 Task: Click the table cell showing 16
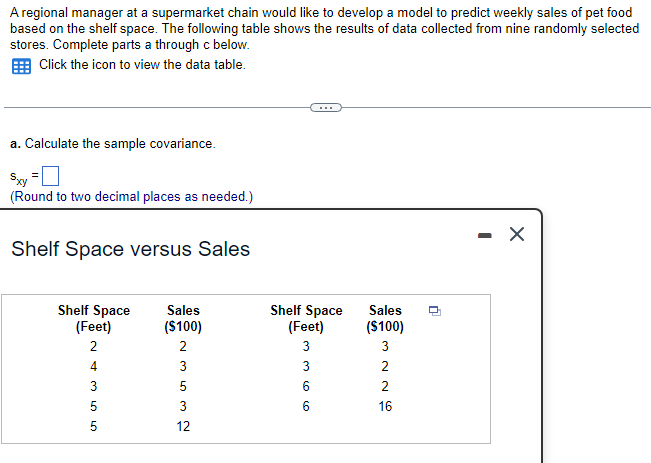pyautogui.click(x=385, y=406)
